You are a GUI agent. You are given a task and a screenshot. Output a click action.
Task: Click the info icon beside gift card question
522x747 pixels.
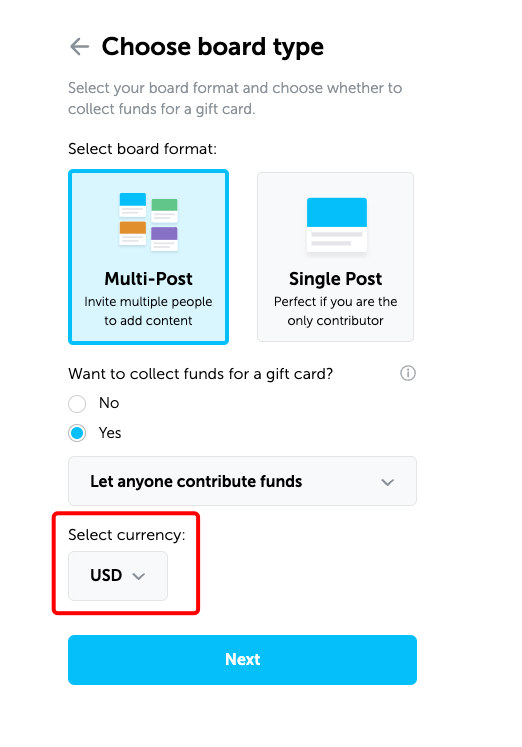[408, 373]
